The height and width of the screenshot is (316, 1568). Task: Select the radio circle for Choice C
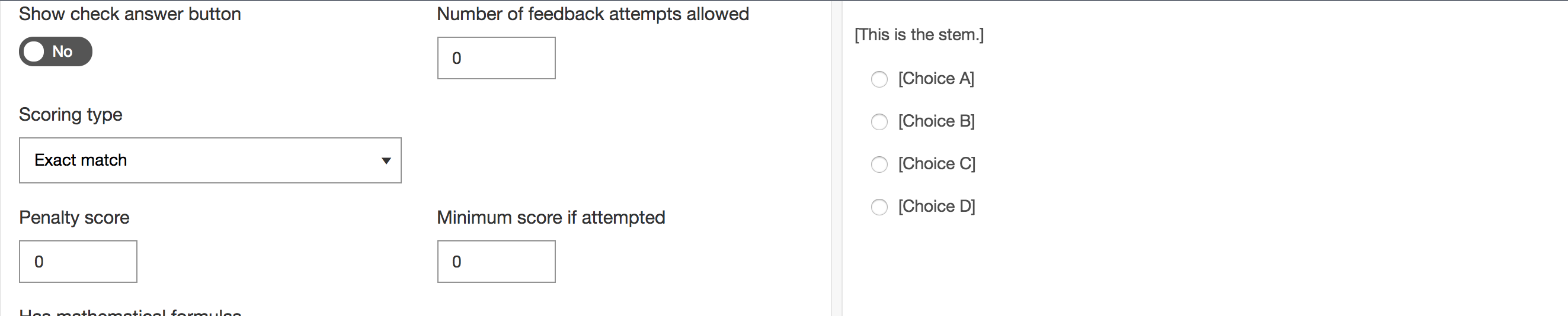[x=879, y=165]
